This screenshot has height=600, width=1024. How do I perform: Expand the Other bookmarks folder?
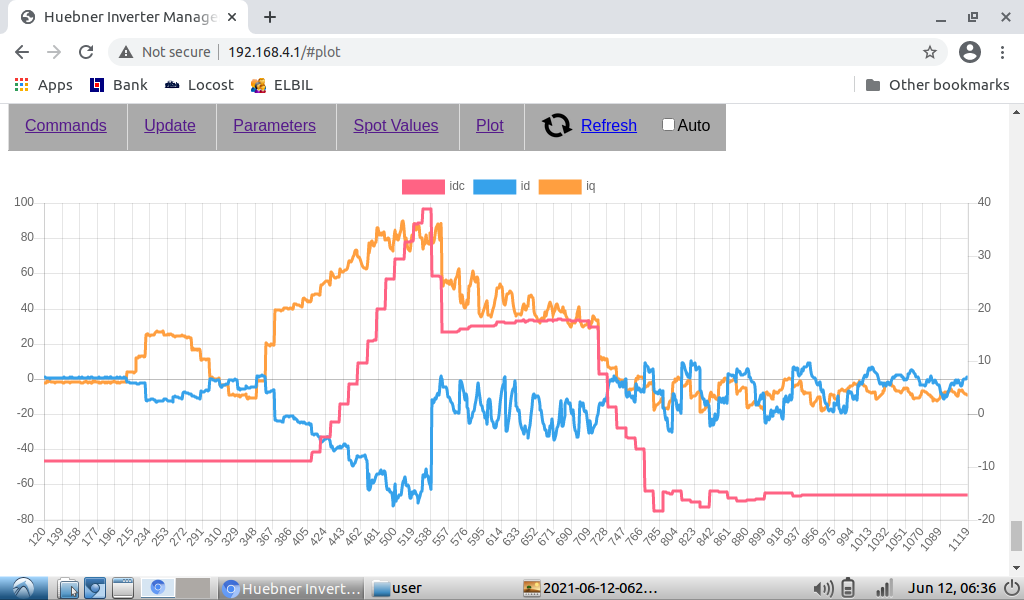(937, 85)
